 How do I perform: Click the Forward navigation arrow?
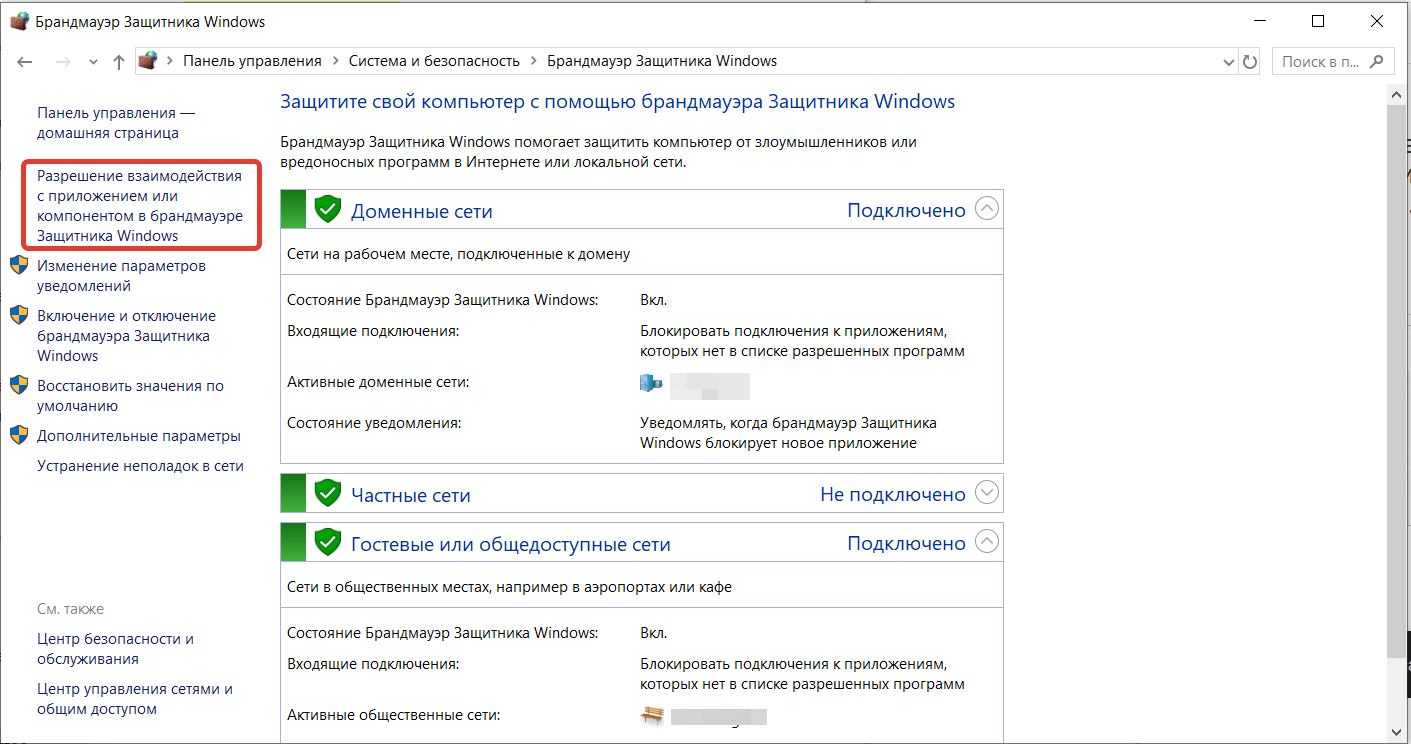(63, 61)
